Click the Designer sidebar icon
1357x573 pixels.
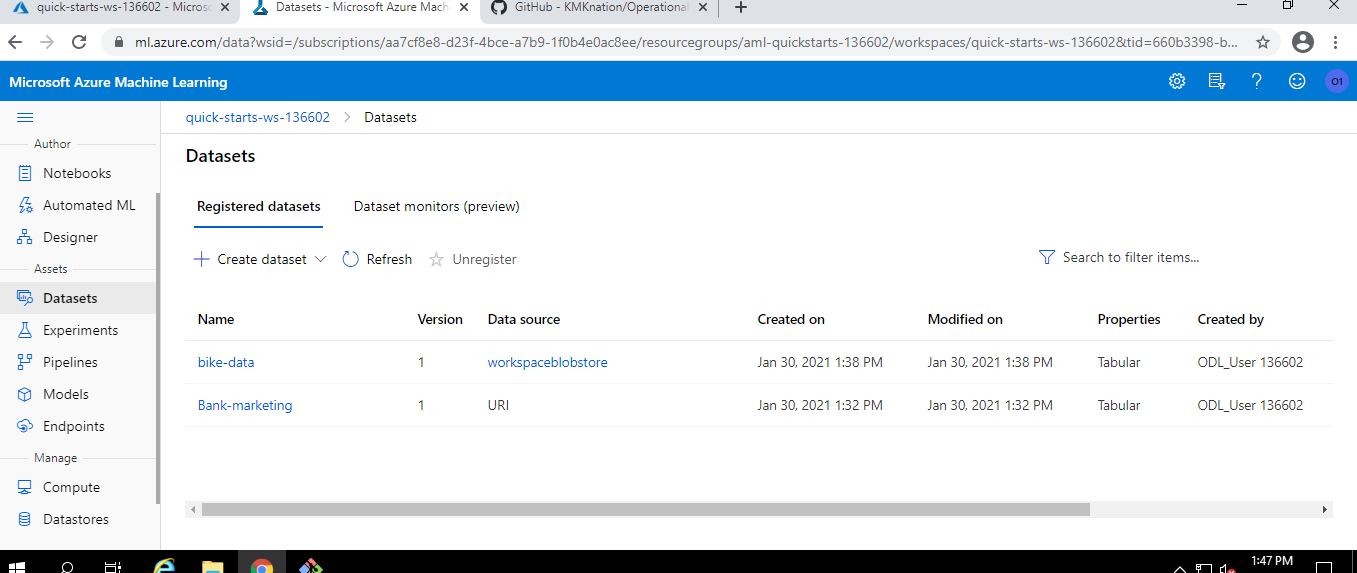pyautogui.click(x=25, y=237)
